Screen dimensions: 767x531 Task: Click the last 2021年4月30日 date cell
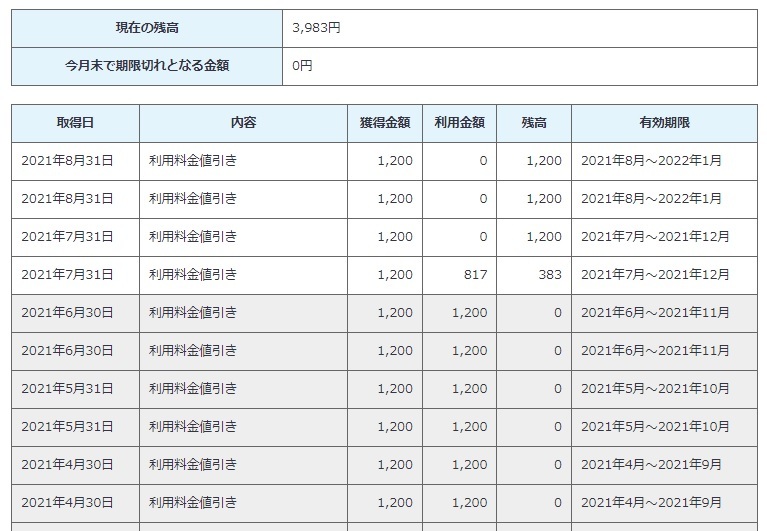click(x=67, y=503)
